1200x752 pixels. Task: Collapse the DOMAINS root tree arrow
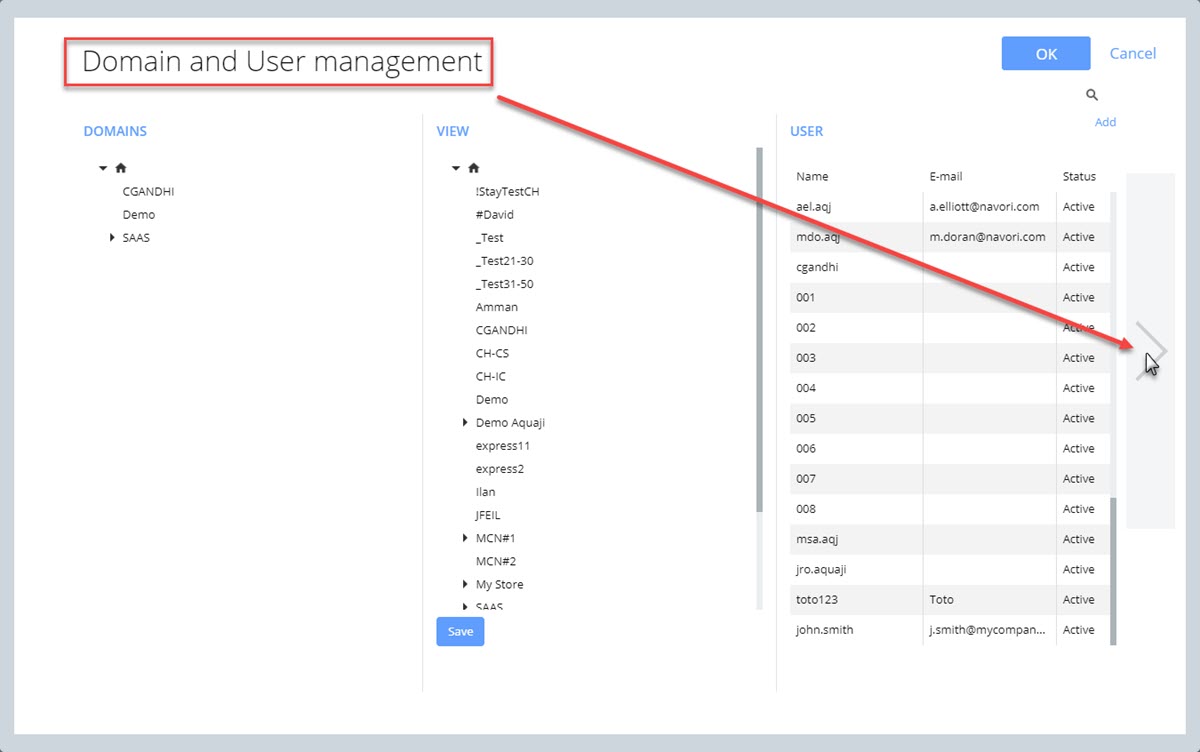tap(103, 169)
